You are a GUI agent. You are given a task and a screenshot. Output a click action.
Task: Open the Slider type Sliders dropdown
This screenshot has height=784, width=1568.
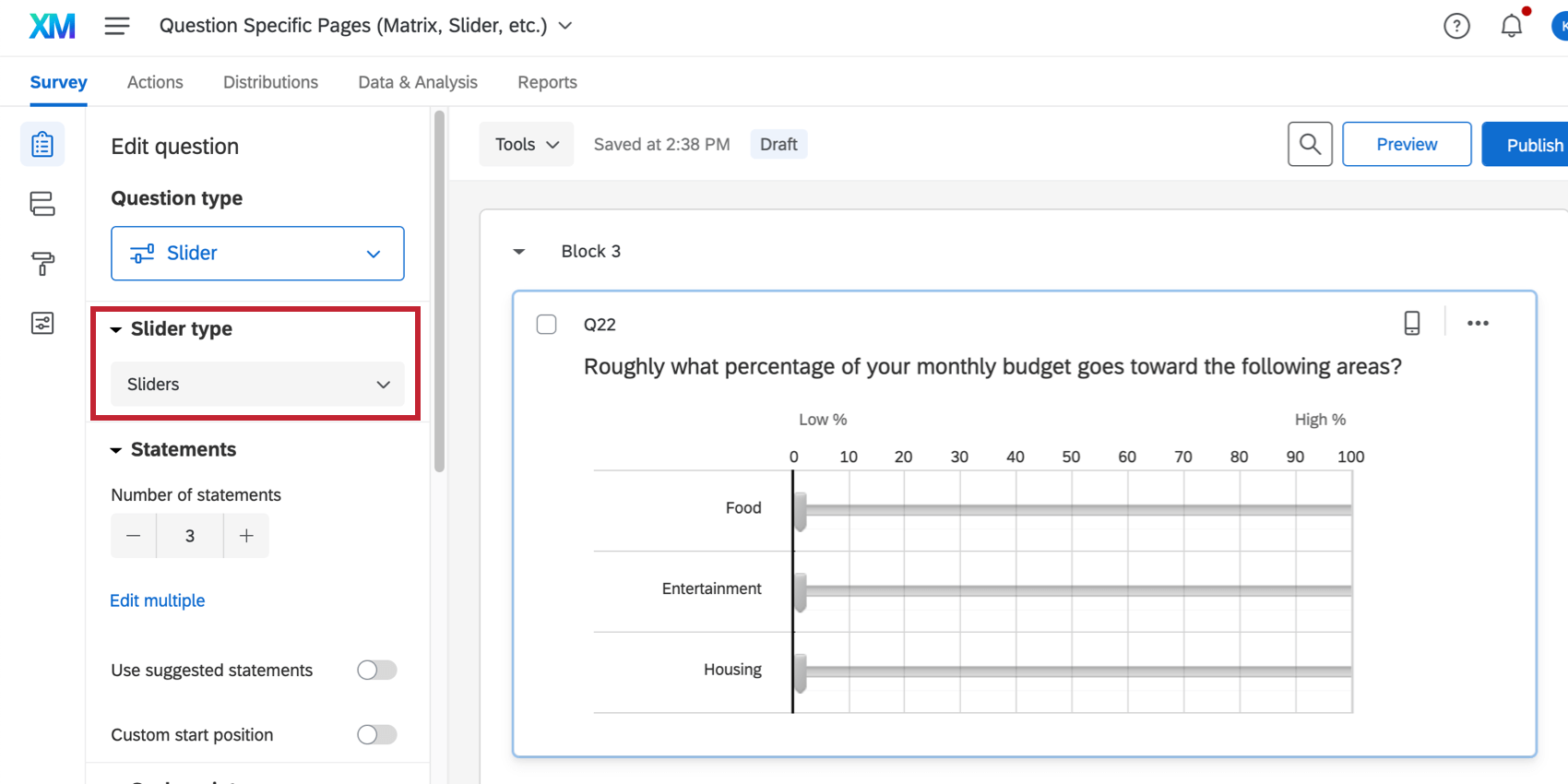(257, 385)
